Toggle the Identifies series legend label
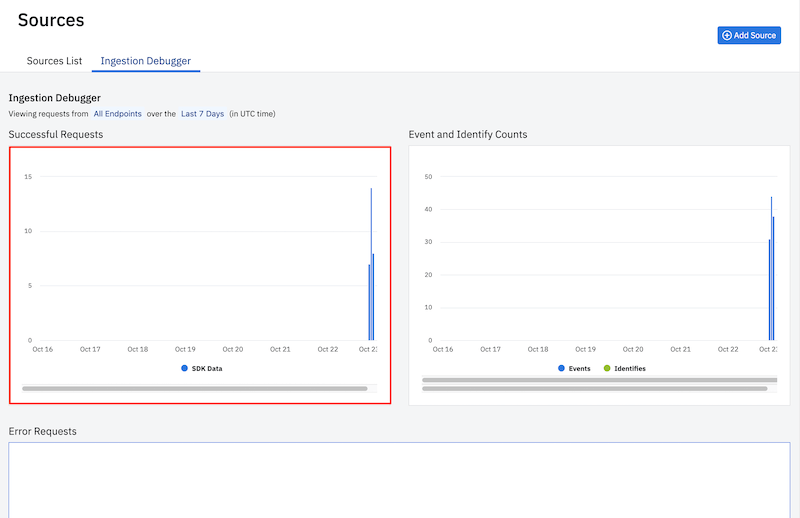800x518 pixels. click(x=630, y=369)
